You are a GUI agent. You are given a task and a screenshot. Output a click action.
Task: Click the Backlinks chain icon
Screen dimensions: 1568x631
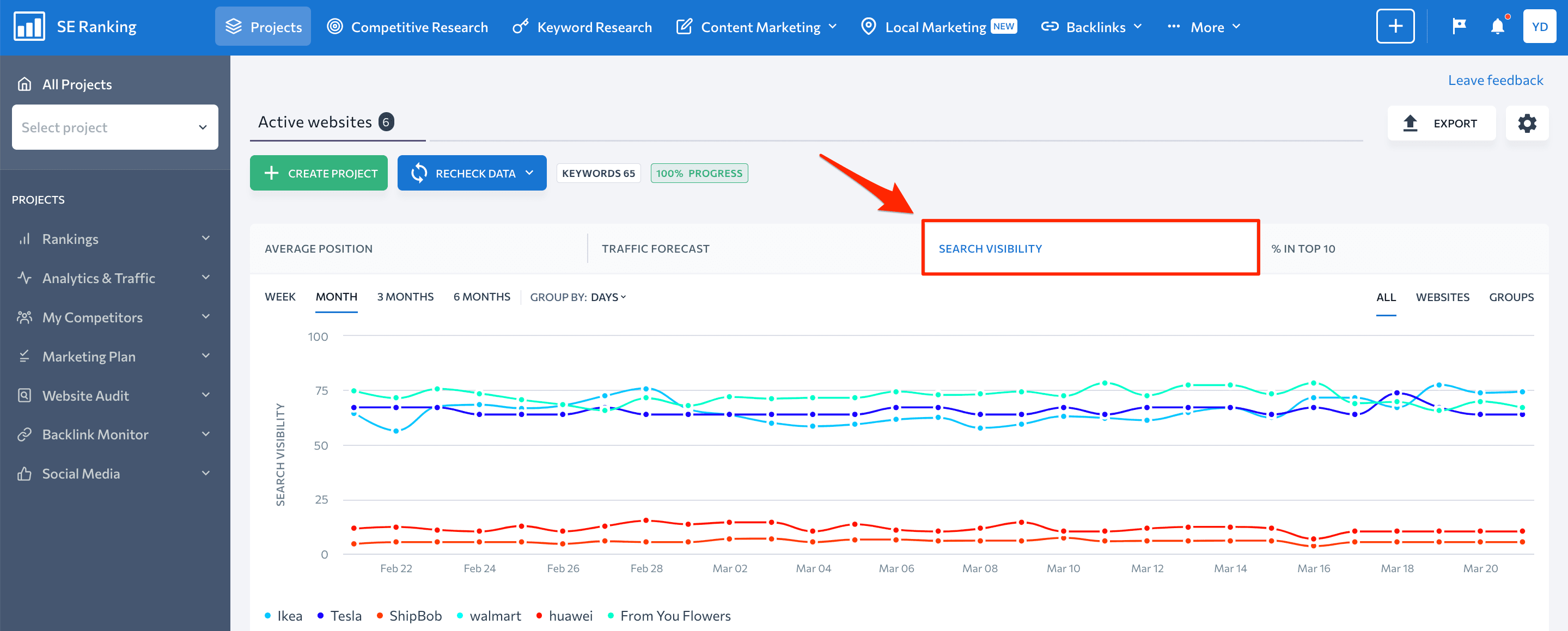coord(1050,27)
